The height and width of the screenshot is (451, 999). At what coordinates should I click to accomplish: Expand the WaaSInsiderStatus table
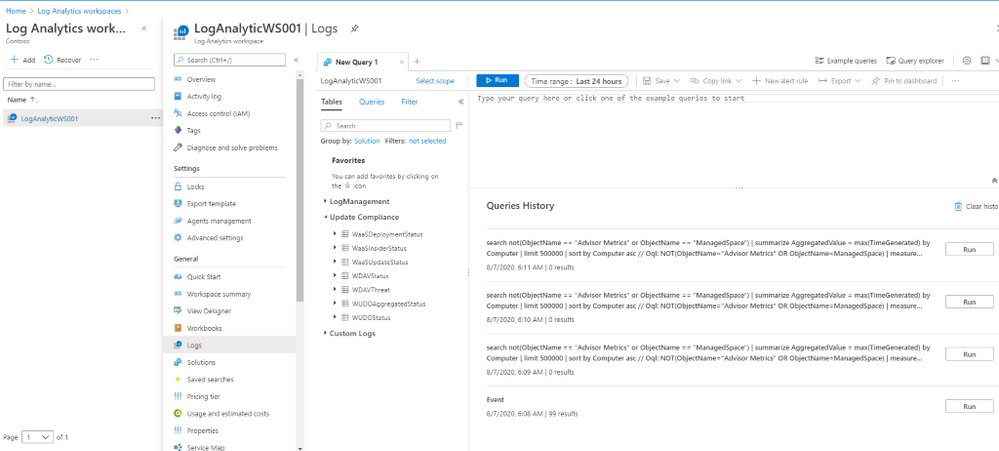pyautogui.click(x=335, y=248)
